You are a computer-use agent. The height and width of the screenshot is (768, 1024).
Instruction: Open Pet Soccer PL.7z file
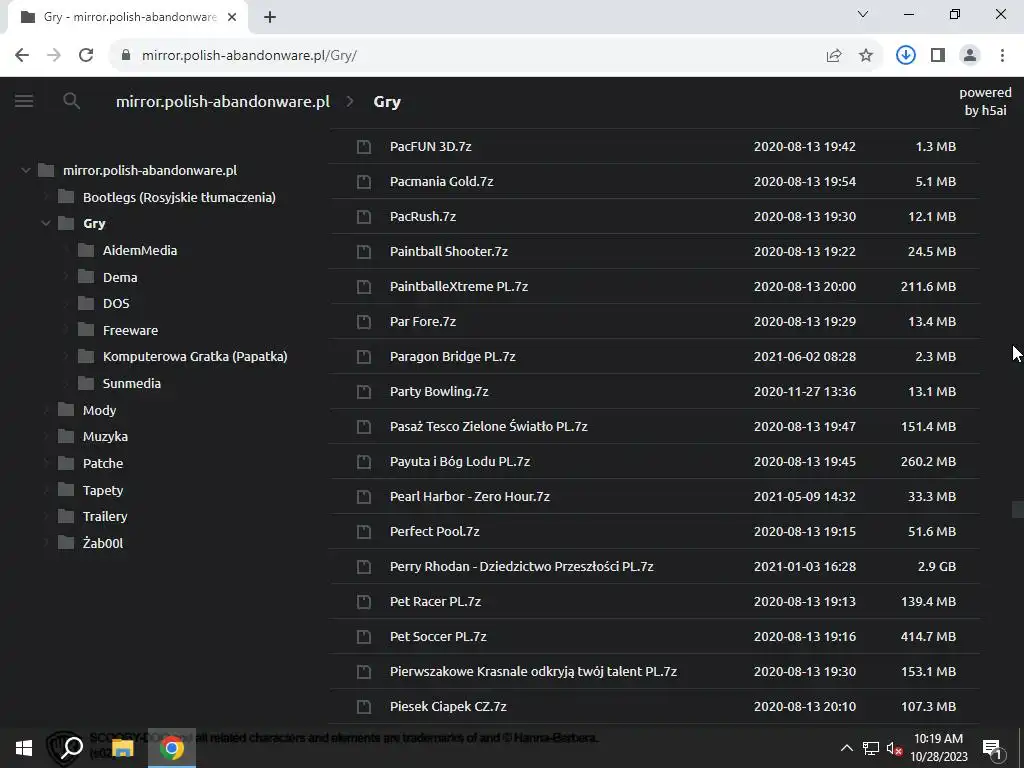pos(438,637)
